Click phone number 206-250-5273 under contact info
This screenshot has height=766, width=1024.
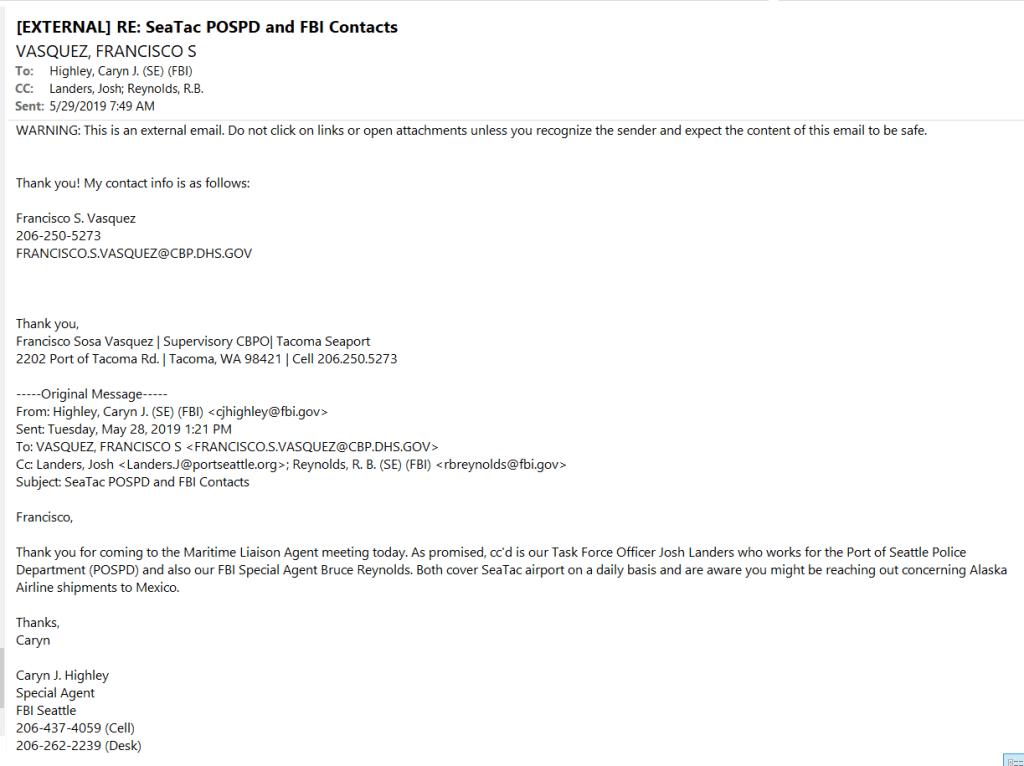point(58,236)
